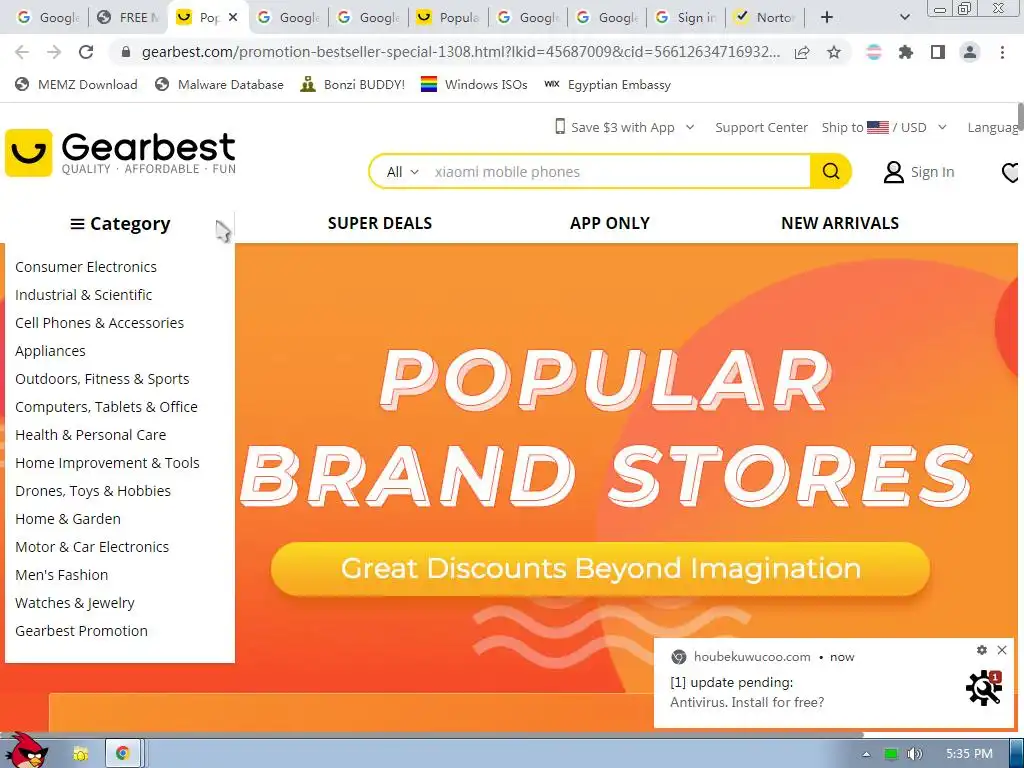Select Home & Garden category

pyautogui.click(x=68, y=519)
